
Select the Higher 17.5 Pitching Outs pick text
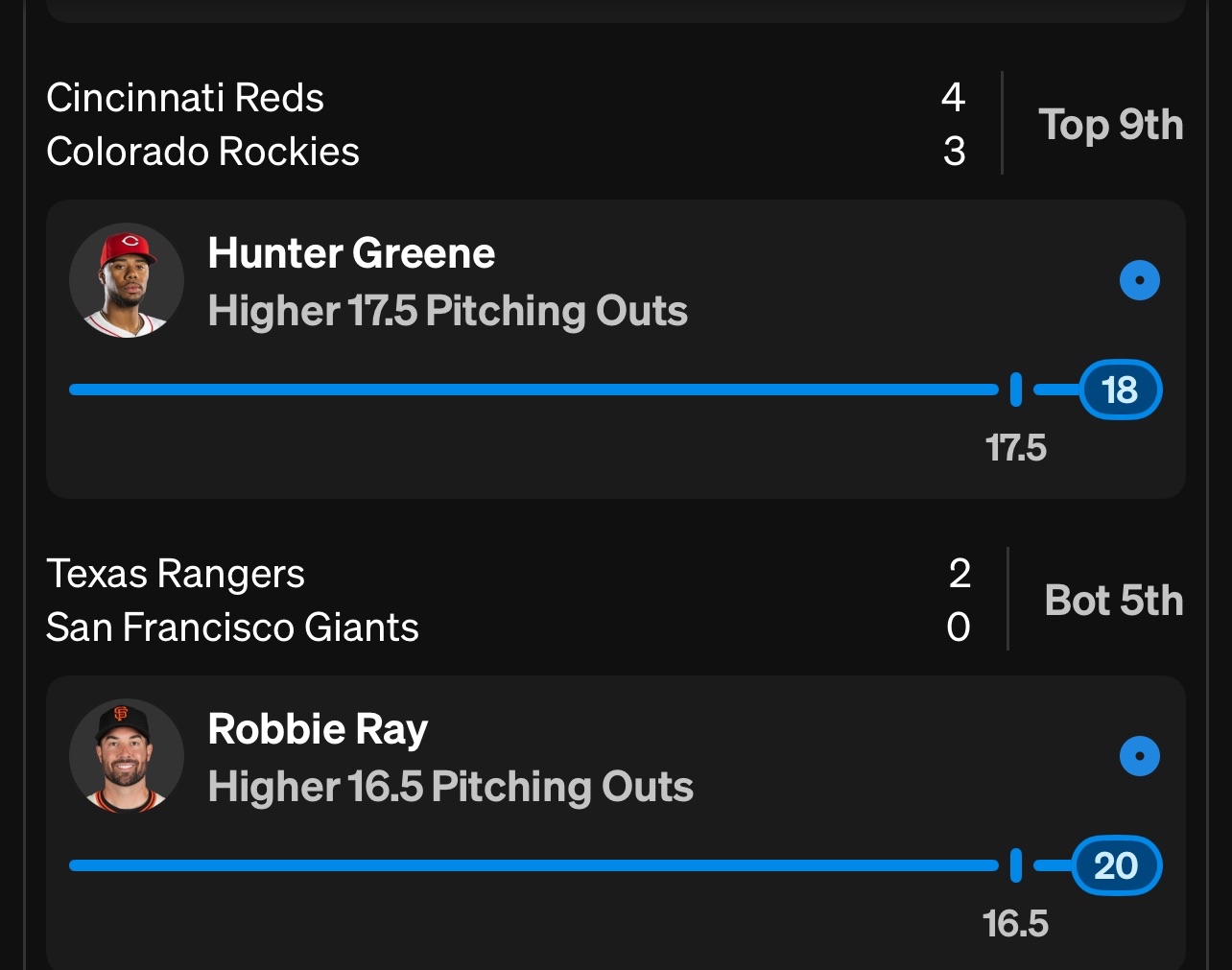pyautogui.click(x=448, y=311)
